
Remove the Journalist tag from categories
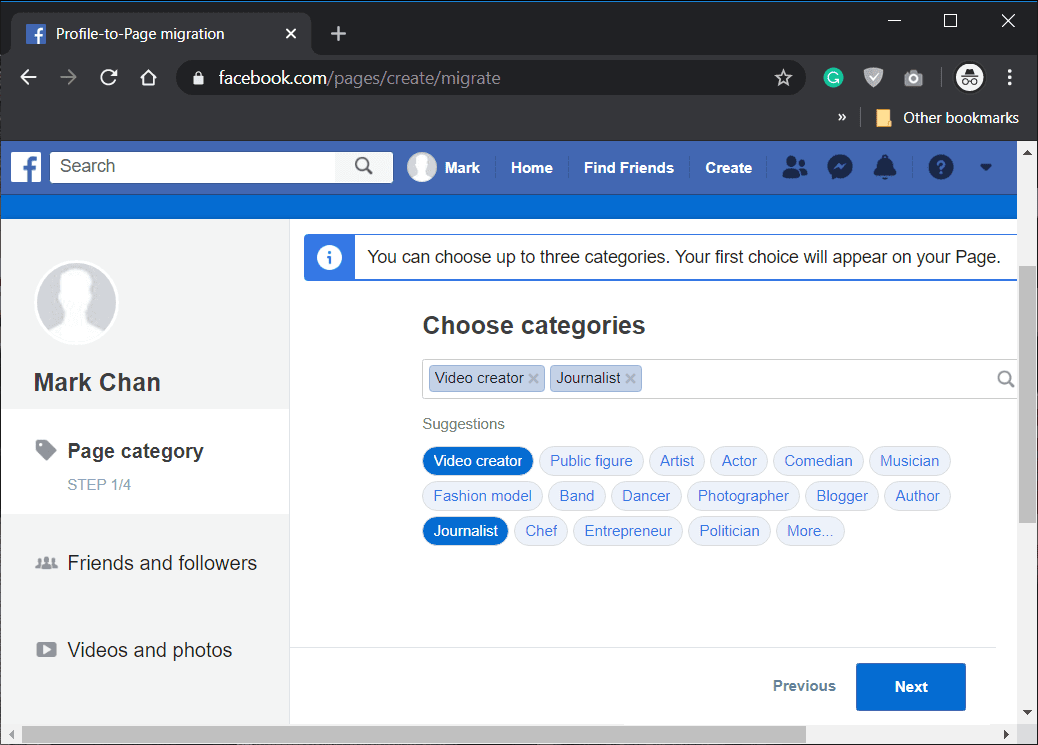630,379
